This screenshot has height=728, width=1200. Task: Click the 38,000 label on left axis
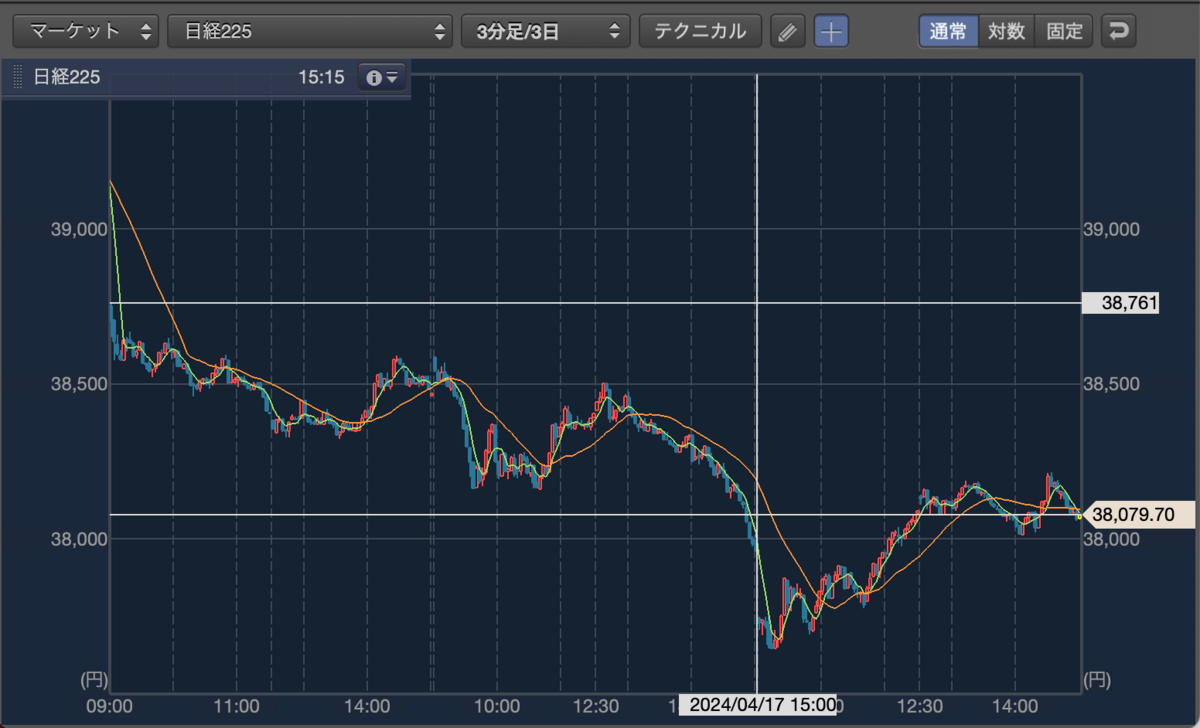pos(78,539)
